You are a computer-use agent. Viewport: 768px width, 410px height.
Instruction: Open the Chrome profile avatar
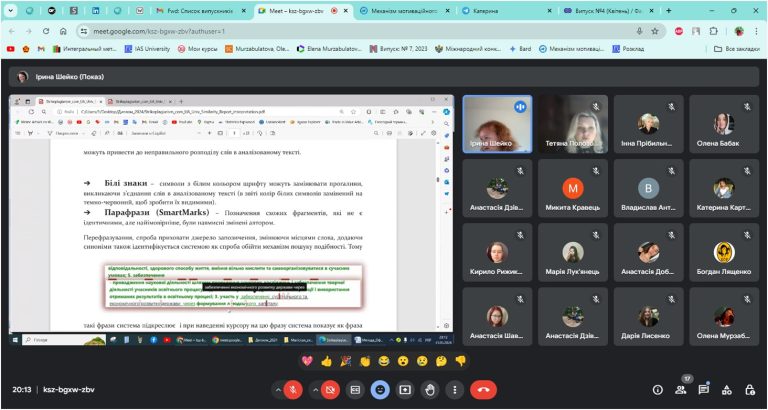(739, 31)
